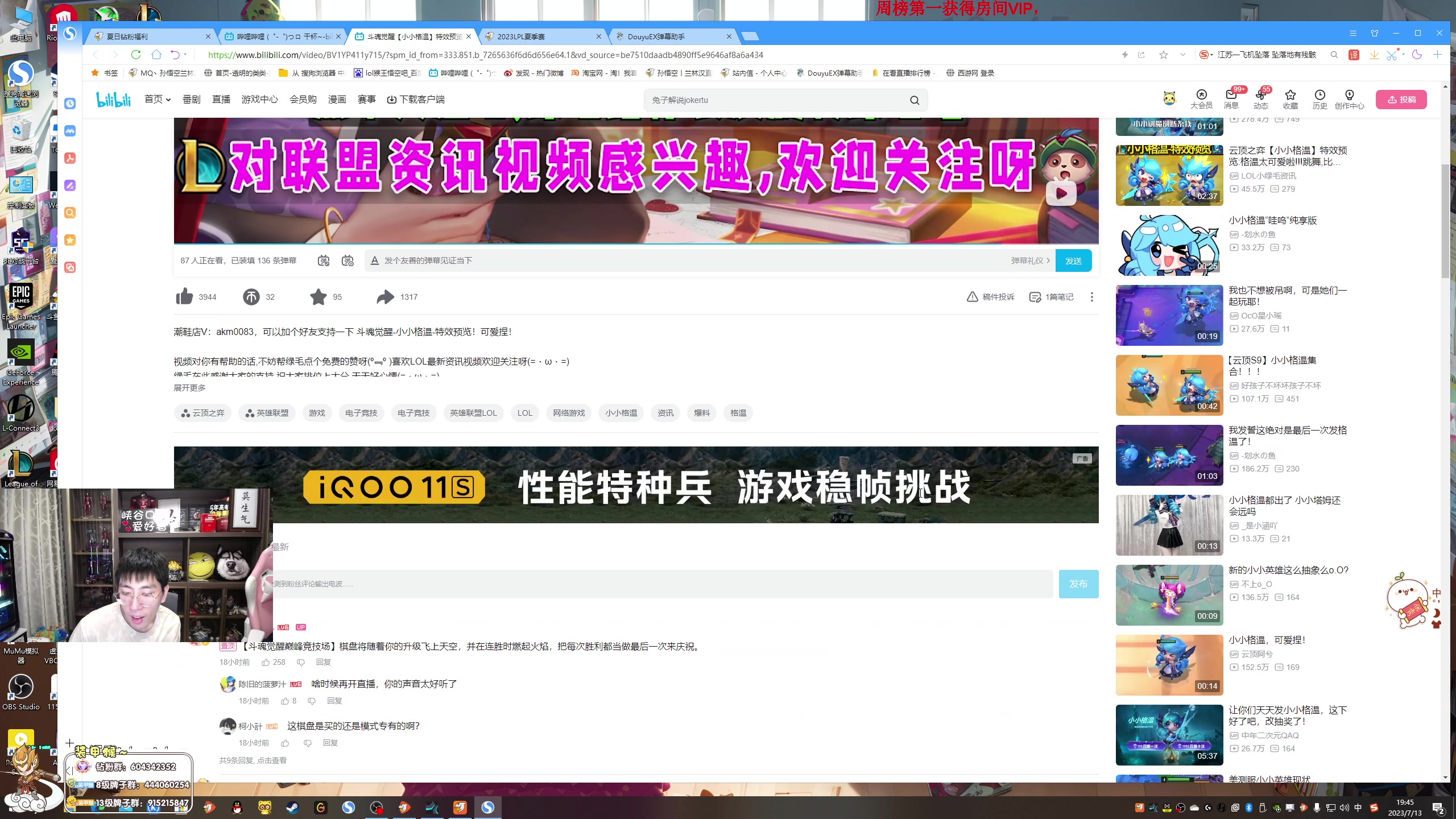Screen dimensions: 1456x819
Task: Favorite the video using the star icon
Action: [318, 297]
